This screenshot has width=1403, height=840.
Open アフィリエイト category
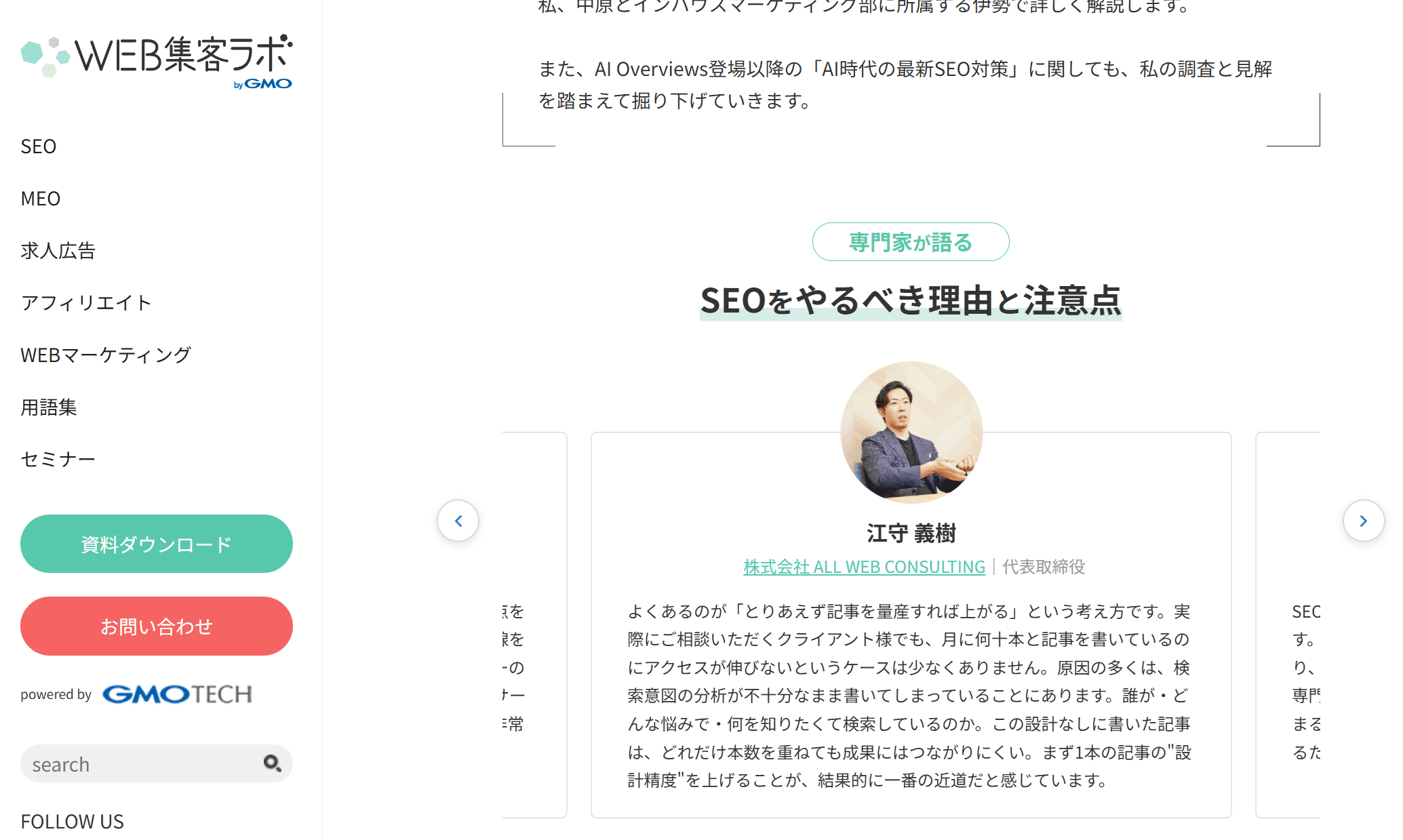(x=86, y=303)
